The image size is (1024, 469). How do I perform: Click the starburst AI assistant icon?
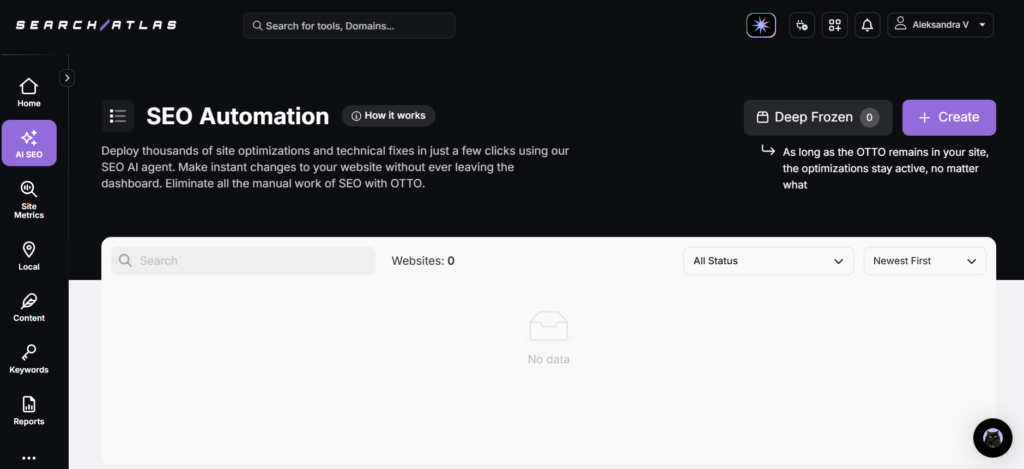pos(761,25)
